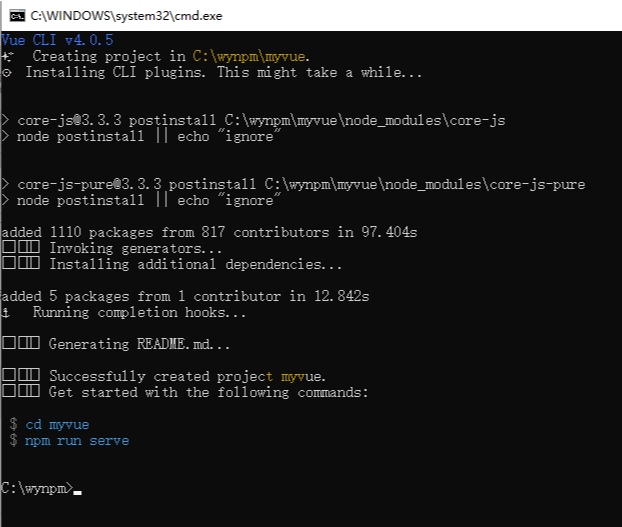Click the boxes icon before Get started
The height and width of the screenshot is (527, 622).
coord(21,392)
